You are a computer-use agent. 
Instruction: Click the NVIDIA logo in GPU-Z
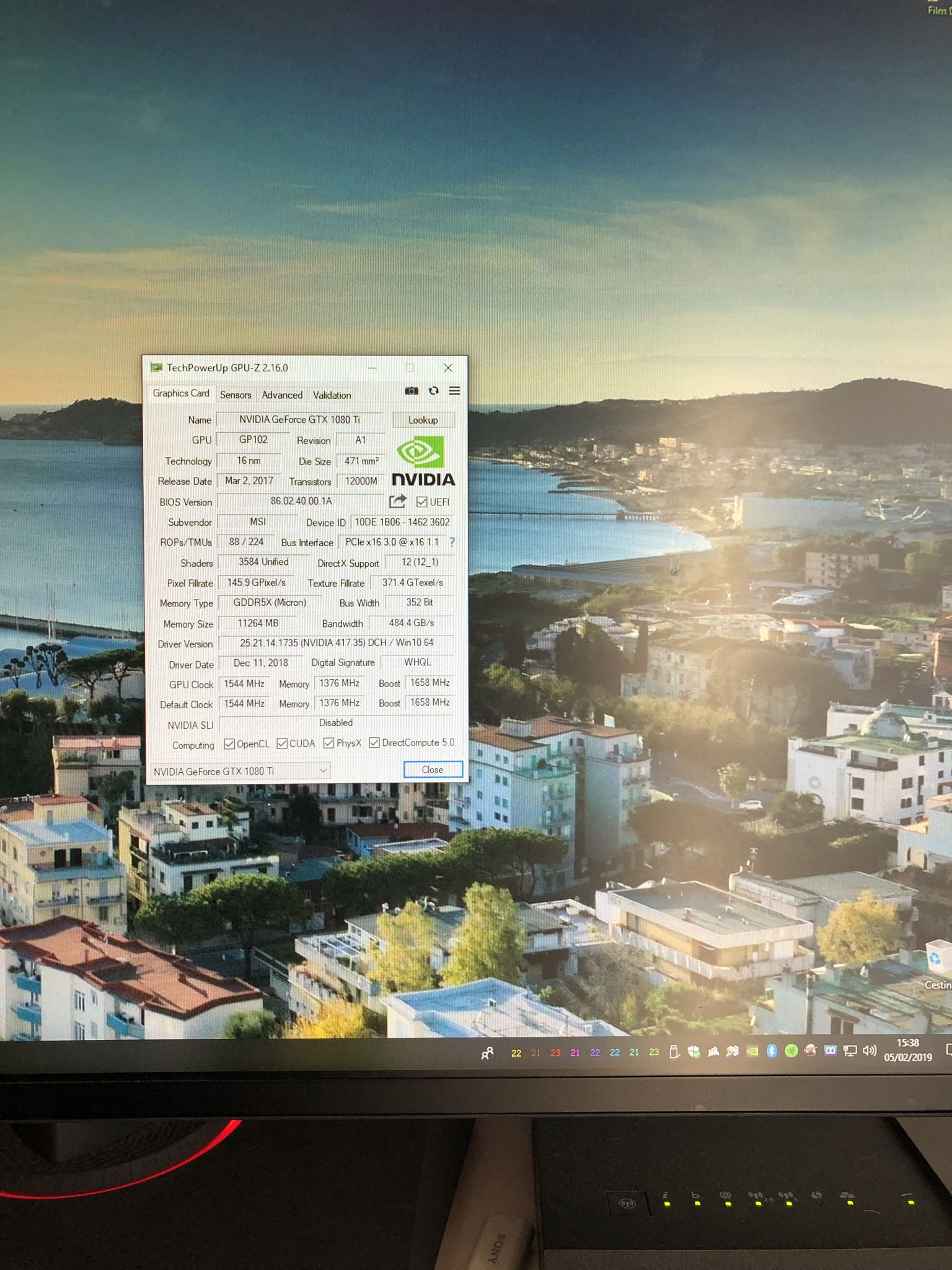[x=423, y=461]
